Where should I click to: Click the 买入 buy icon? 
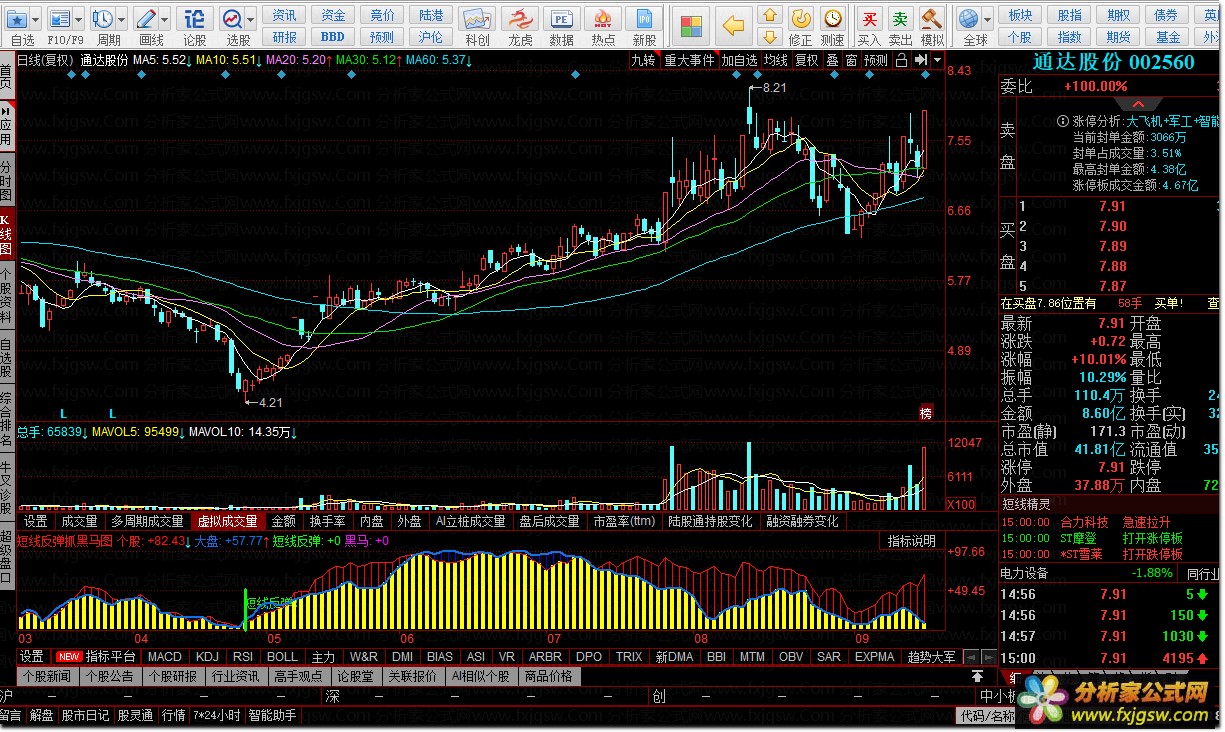[870, 19]
